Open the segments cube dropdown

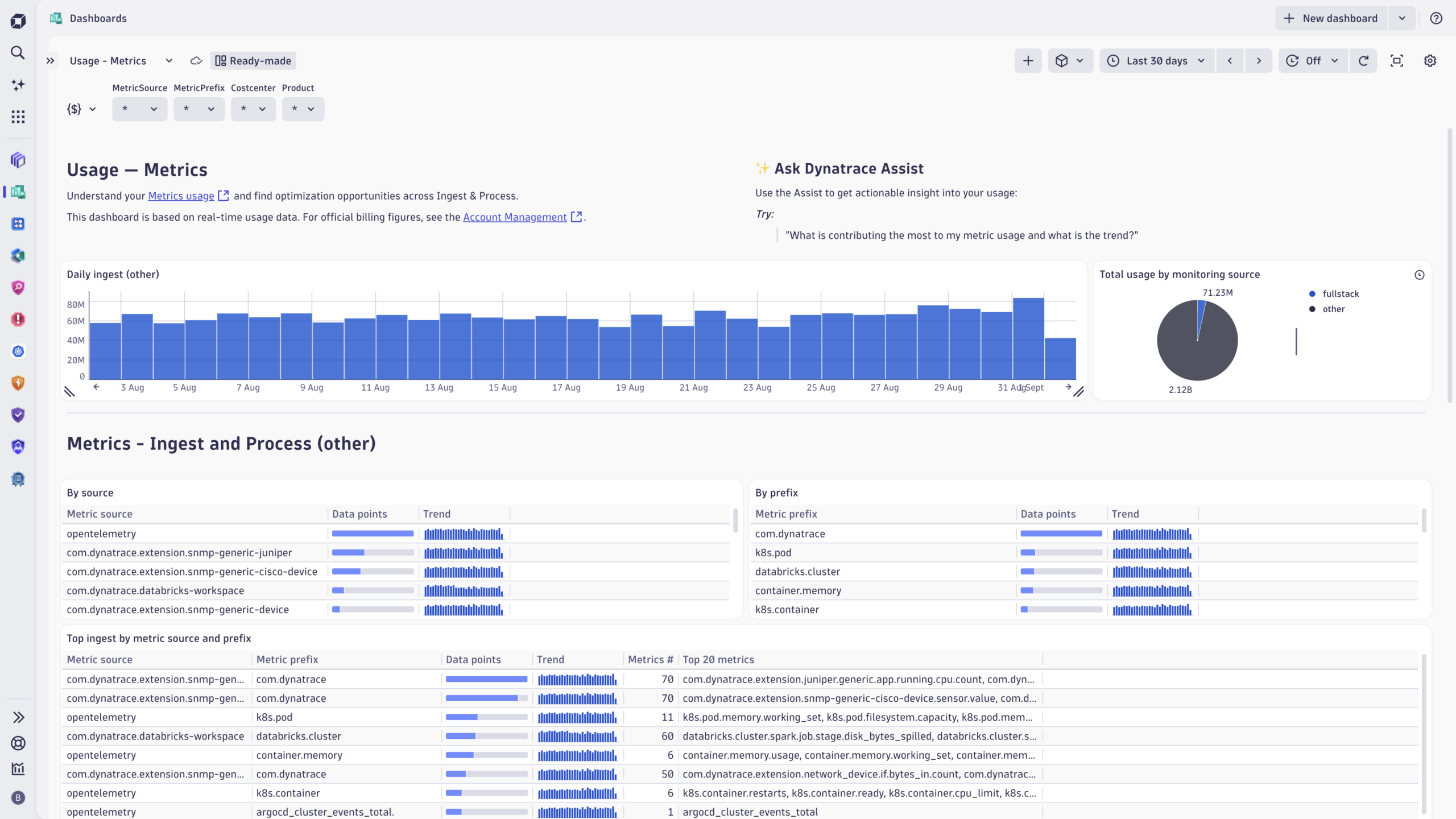(1070, 61)
